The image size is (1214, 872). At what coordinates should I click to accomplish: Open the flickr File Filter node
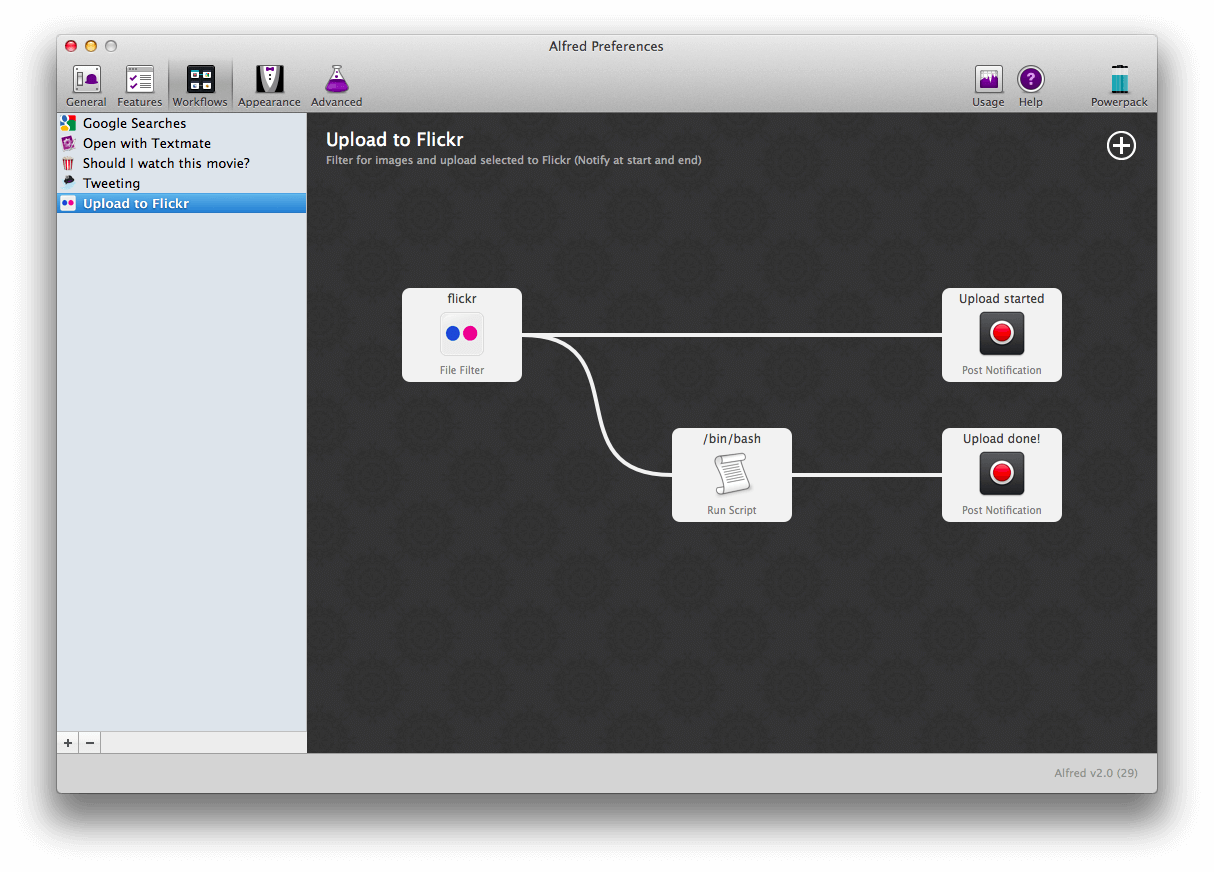point(461,334)
